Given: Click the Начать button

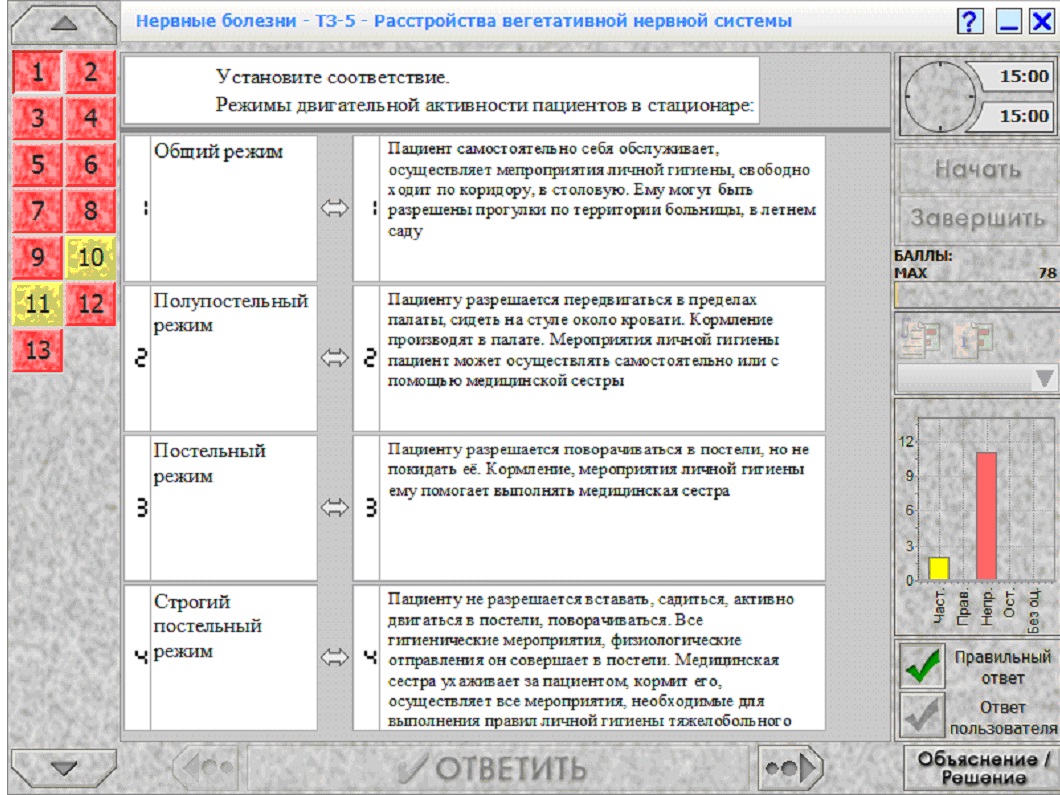Looking at the screenshot, I should click(x=978, y=169).
